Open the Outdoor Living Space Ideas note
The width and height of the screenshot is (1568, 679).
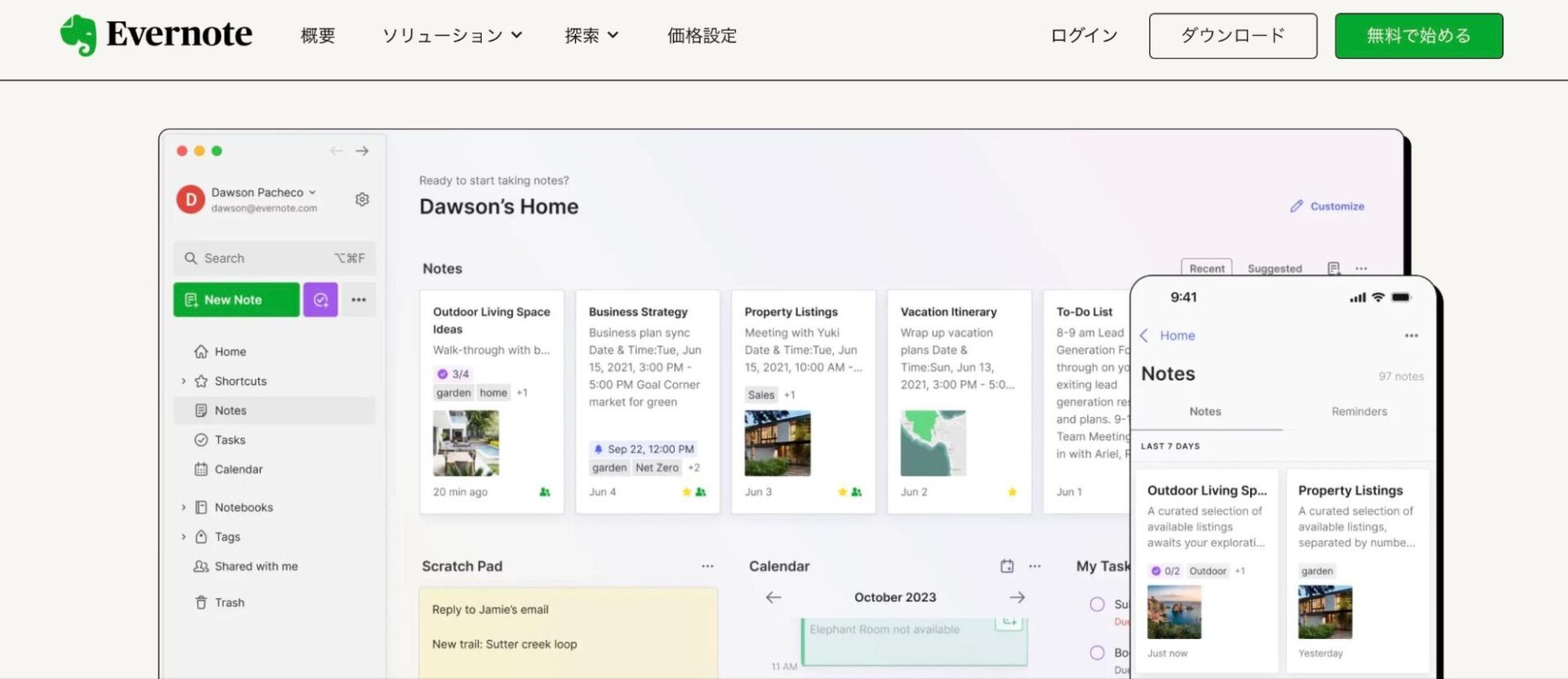[x=492, y=402]
